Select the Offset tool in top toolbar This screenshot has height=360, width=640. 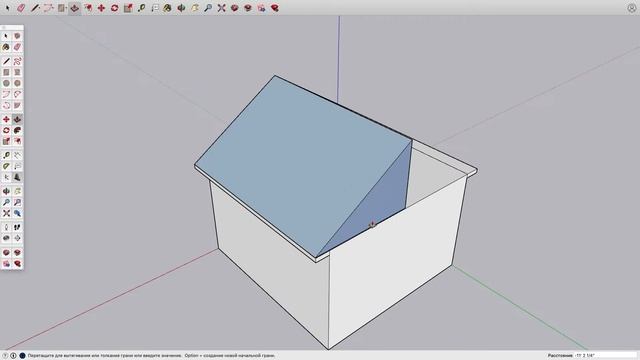click(x=88, y=8)
